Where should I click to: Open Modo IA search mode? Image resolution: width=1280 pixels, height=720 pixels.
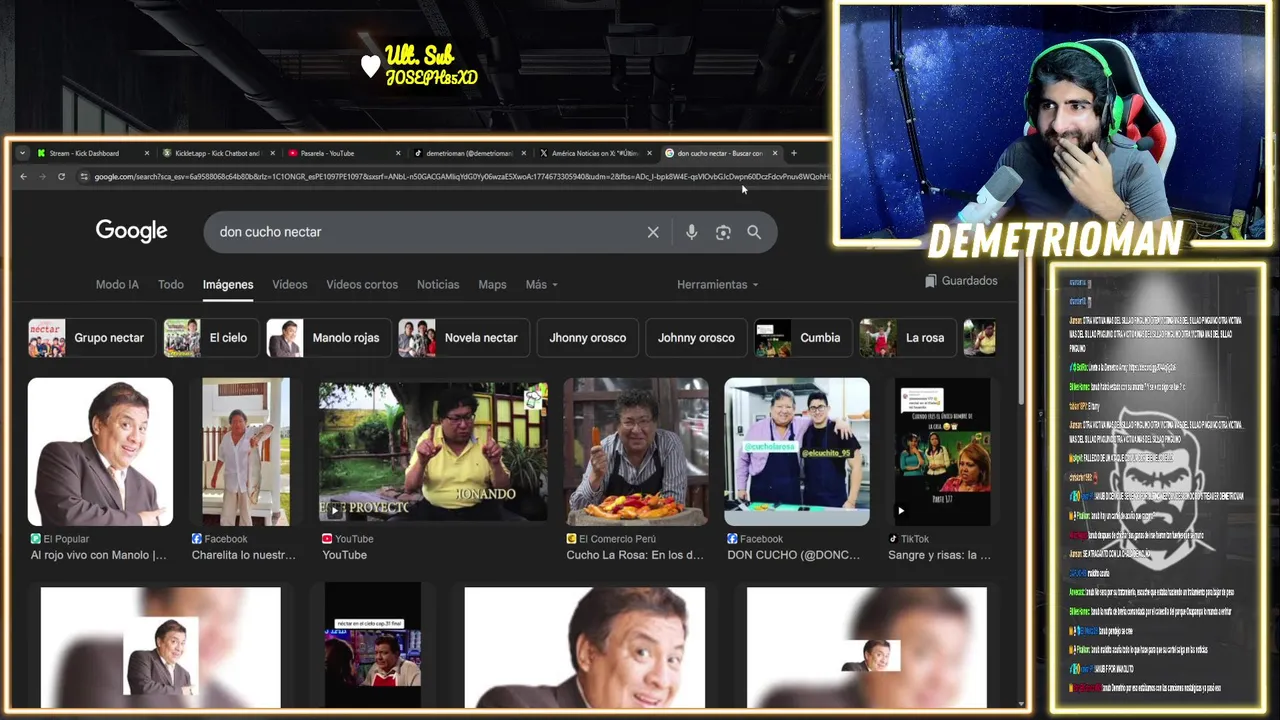pos(117,285)
